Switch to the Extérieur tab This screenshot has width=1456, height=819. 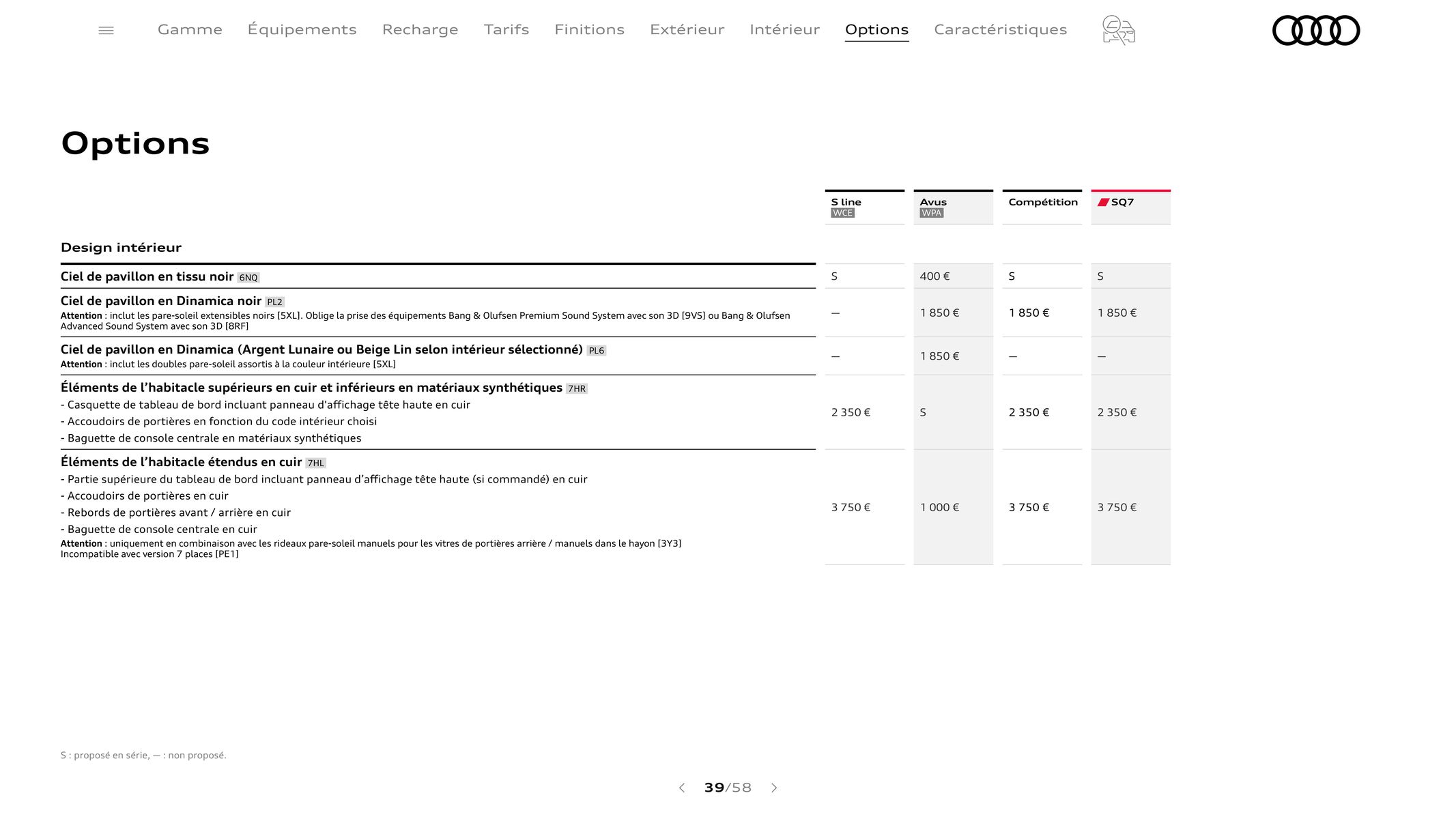click(687, 29)
